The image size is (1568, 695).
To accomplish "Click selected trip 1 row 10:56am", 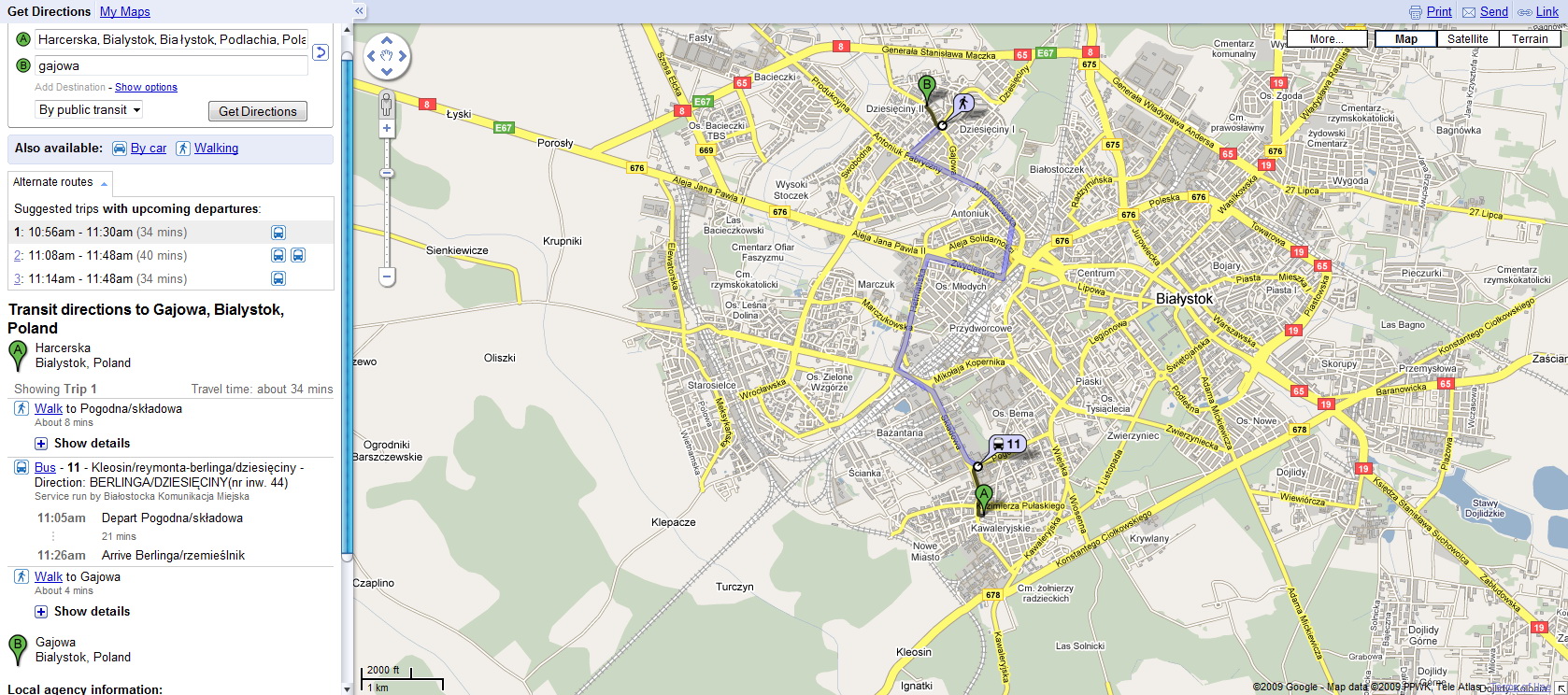I will (171, 232).
